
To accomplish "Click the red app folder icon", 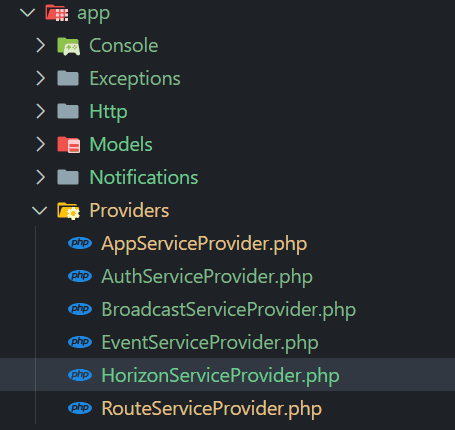I will 57,13.
